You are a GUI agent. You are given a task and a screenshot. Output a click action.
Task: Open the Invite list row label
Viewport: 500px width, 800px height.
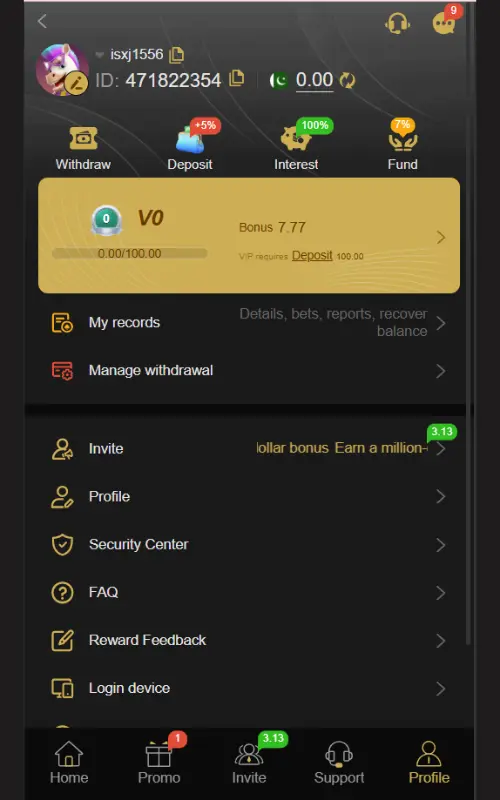(x=106, y=448)
